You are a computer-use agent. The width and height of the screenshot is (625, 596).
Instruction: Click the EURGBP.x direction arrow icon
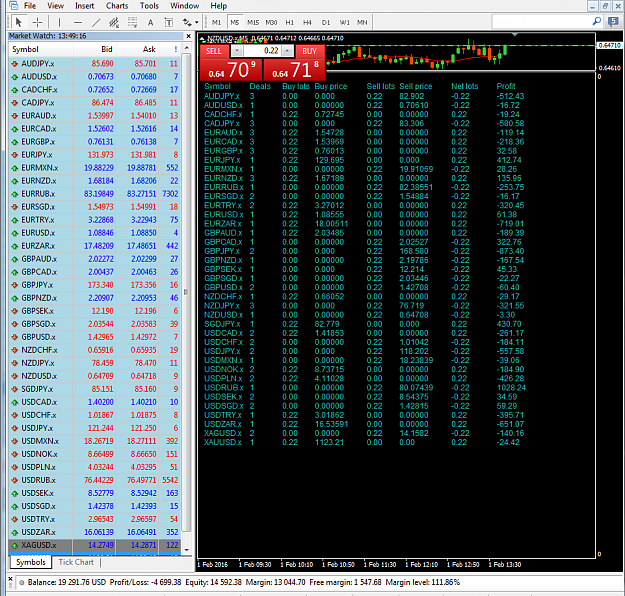(x=15, y=142)
